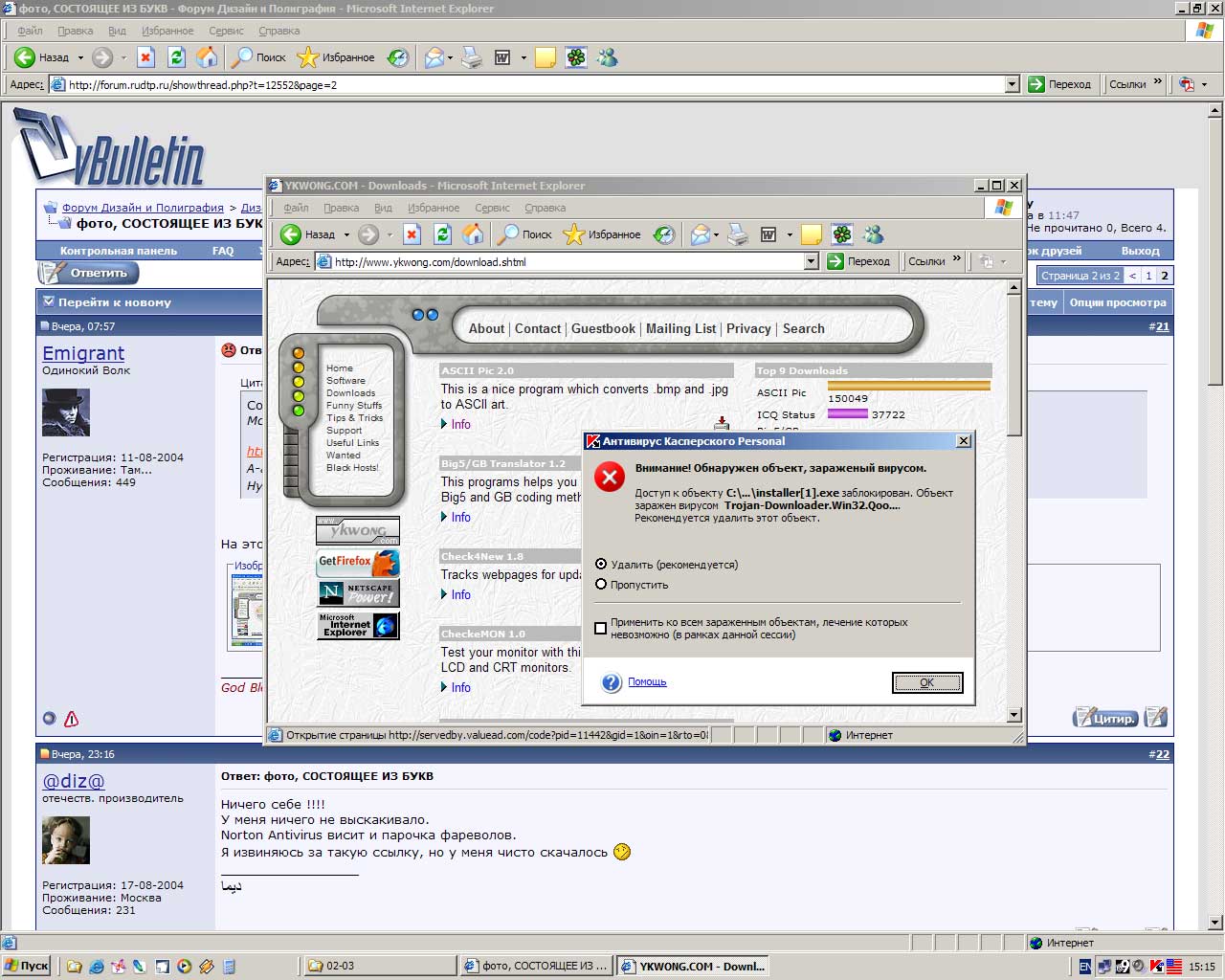This screenshot has width=1225, height=980.
Task: Click scroll down arrow in YKWONG window
Action: tap(1014, 716)
